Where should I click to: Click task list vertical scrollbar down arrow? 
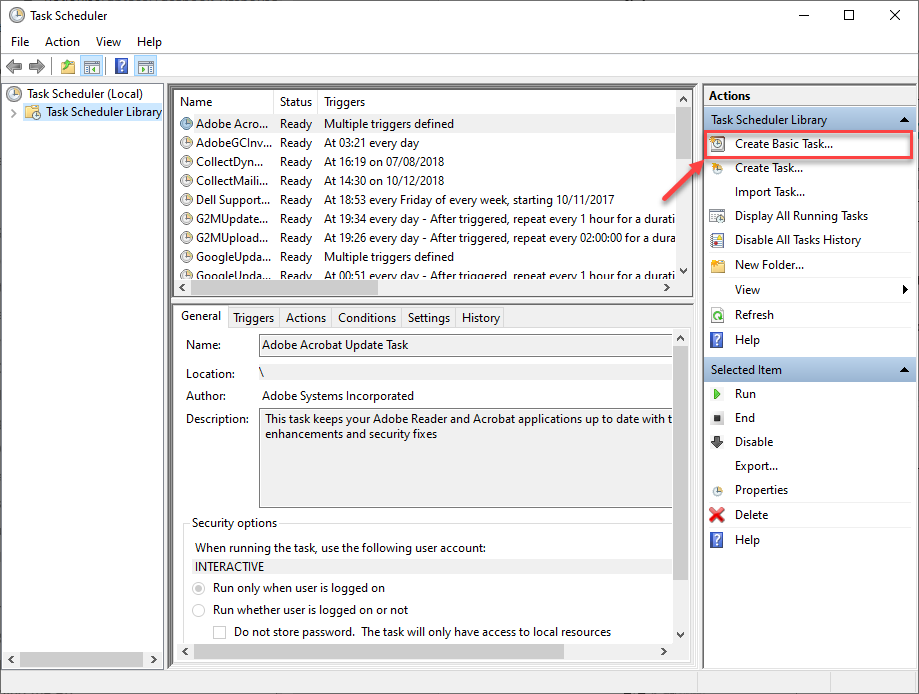[683, 271]
